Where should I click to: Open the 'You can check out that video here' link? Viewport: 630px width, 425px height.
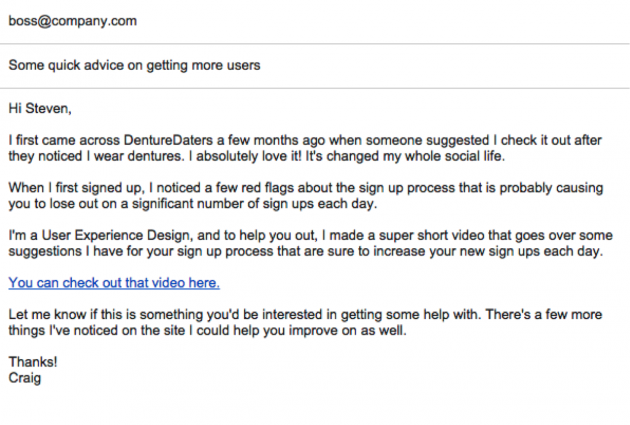point(114,283)
